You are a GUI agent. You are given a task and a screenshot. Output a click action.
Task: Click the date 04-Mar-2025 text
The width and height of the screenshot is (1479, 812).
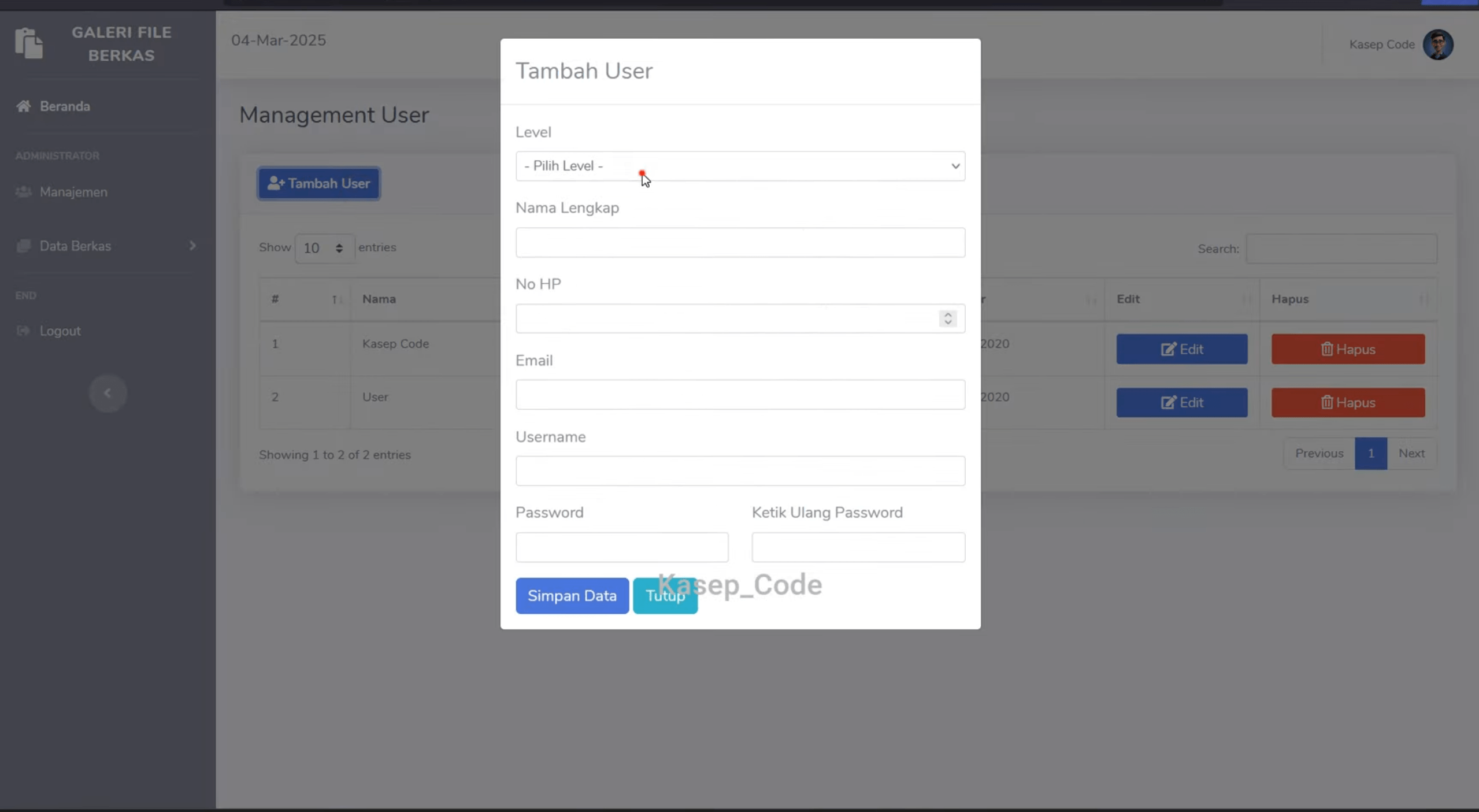(279, 40)
